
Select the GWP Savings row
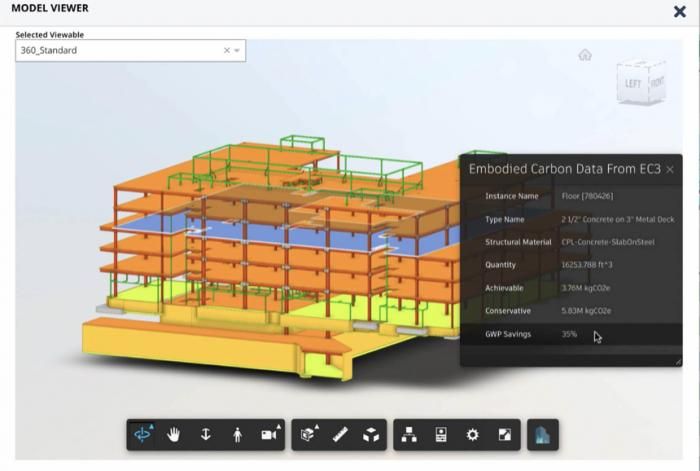[x=571, y=334]
